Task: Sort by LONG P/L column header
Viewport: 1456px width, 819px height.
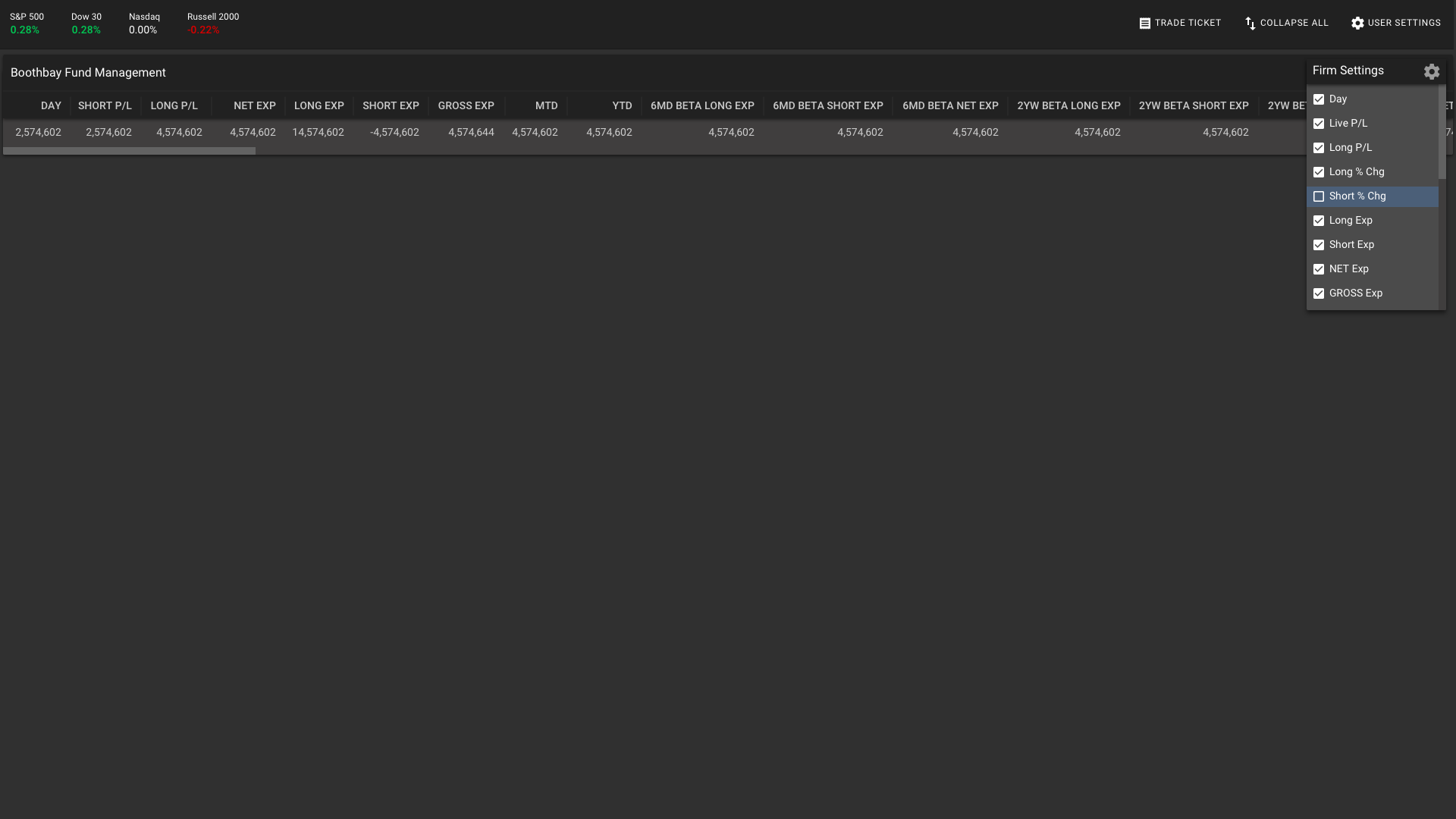Action: 174,106
